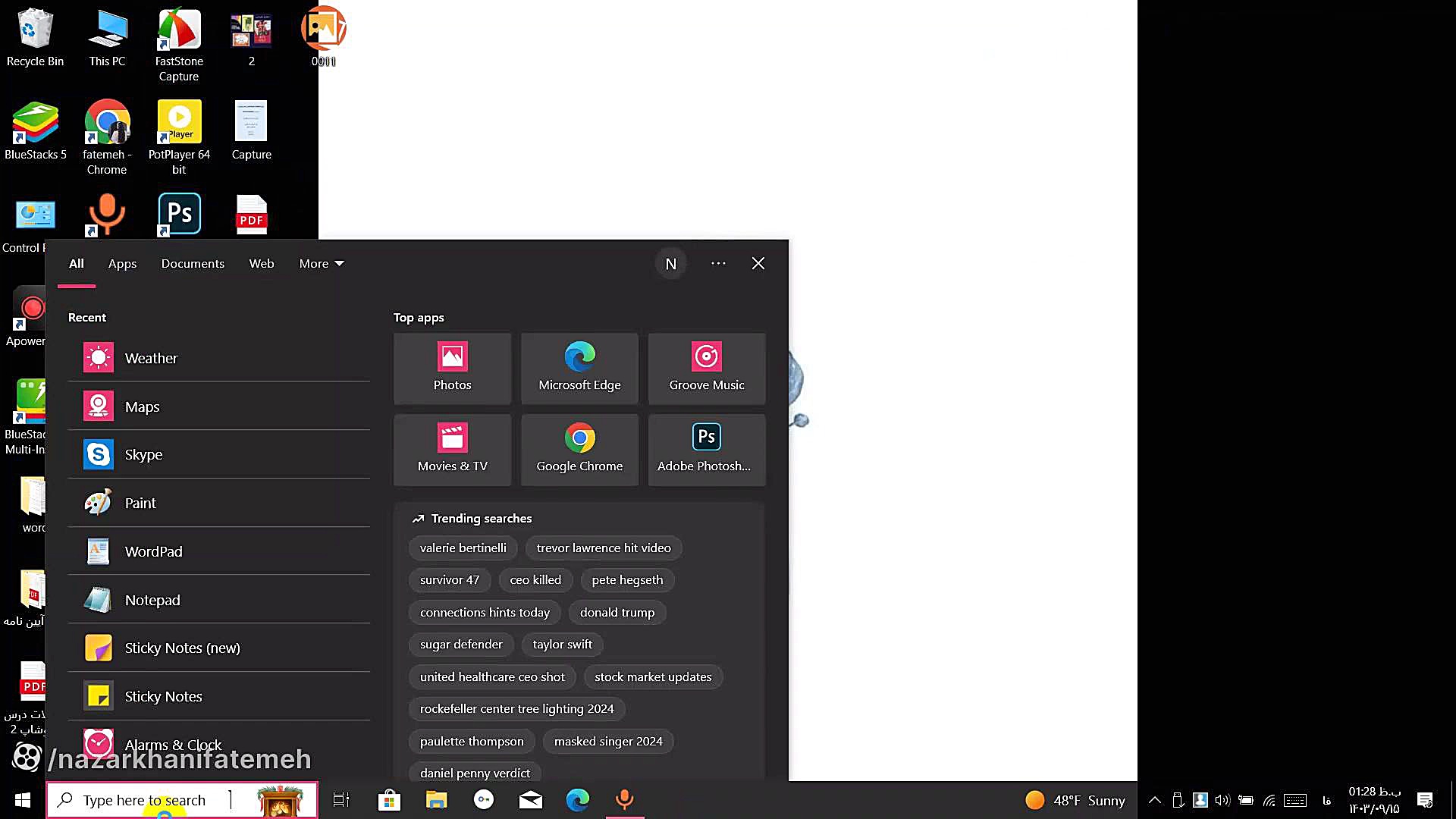1456x819 pixels.
Task: Select the desktop icon labeled 2
Action: [x=251, y=38]
